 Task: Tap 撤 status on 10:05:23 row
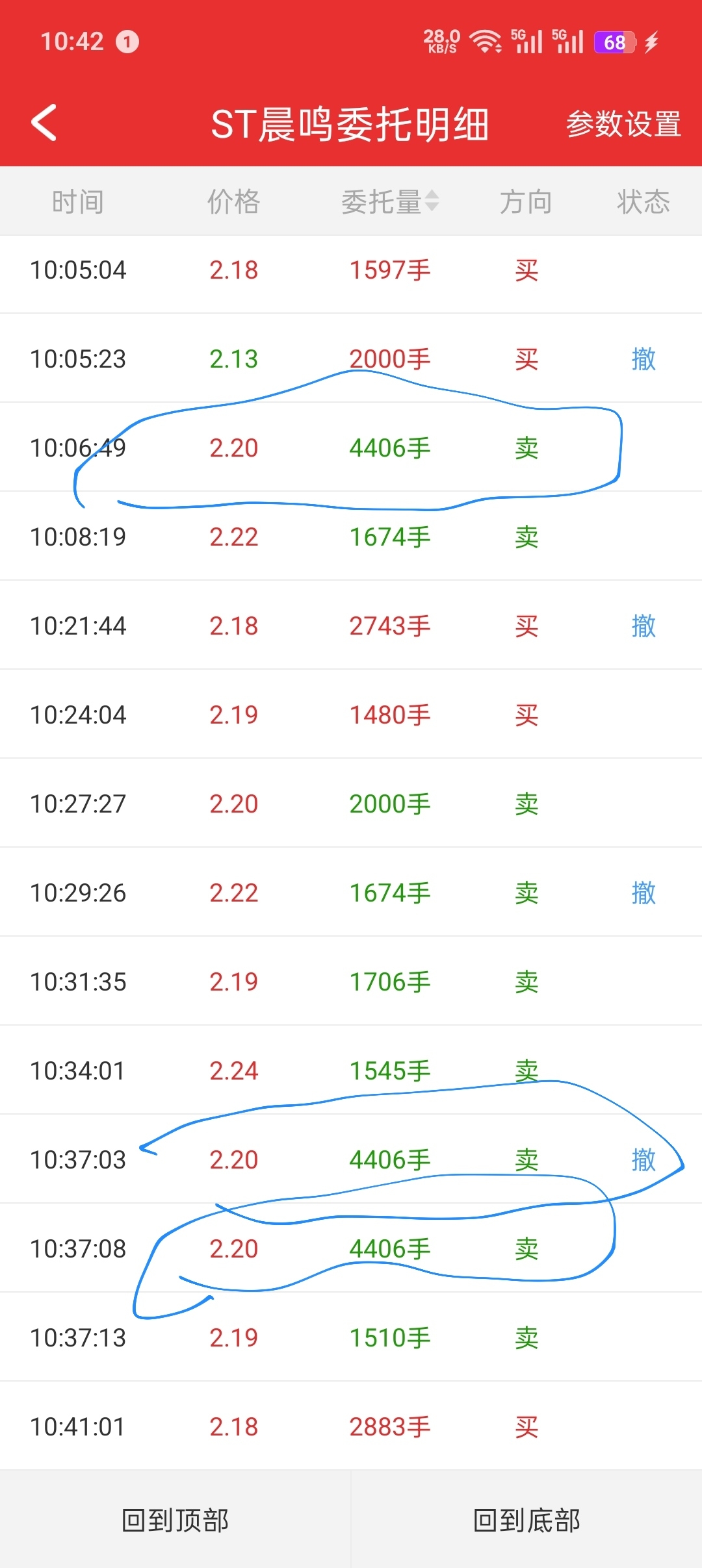(643, 359)
